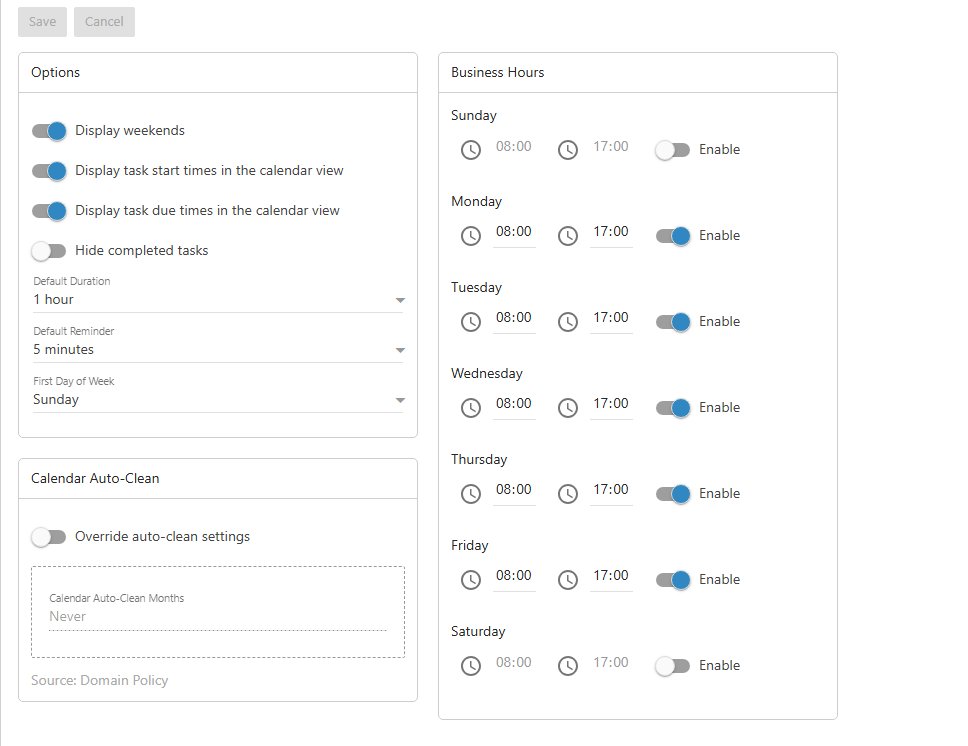Screen dimensions: 968x746
Task: Enable Sunday business hours toggle
Action: 673,150
